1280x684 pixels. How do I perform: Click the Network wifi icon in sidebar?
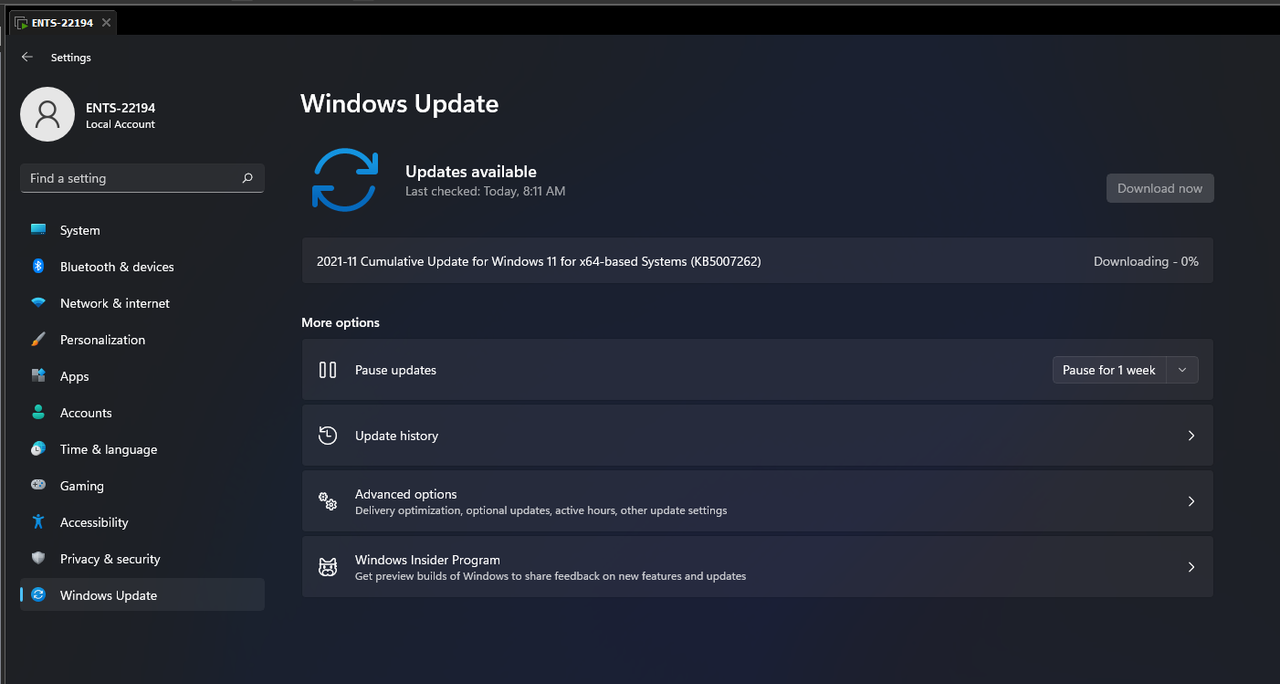[x=38, y=303]
